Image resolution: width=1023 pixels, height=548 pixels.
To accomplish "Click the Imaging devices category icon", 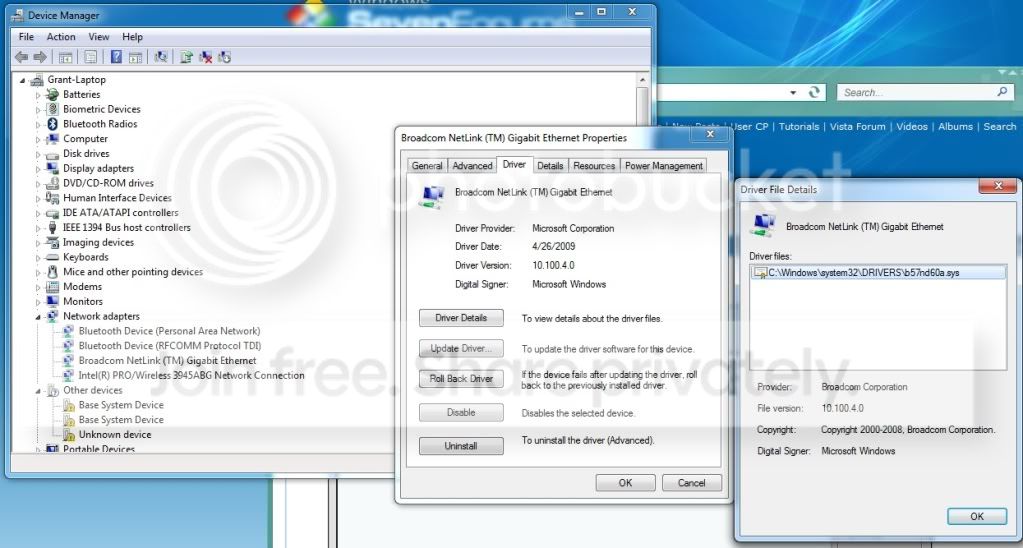I will (52, 243).
